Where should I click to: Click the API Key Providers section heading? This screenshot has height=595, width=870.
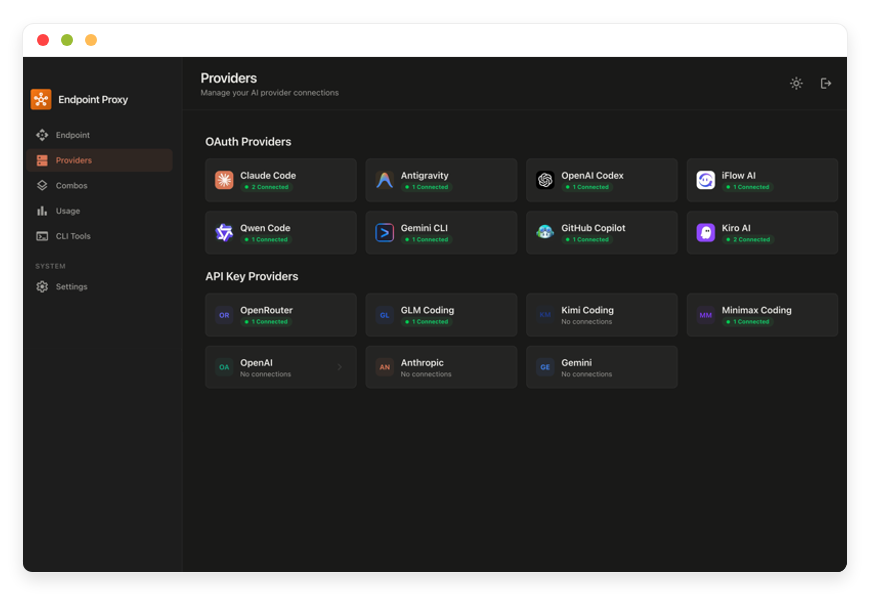(x=251, y=276)
